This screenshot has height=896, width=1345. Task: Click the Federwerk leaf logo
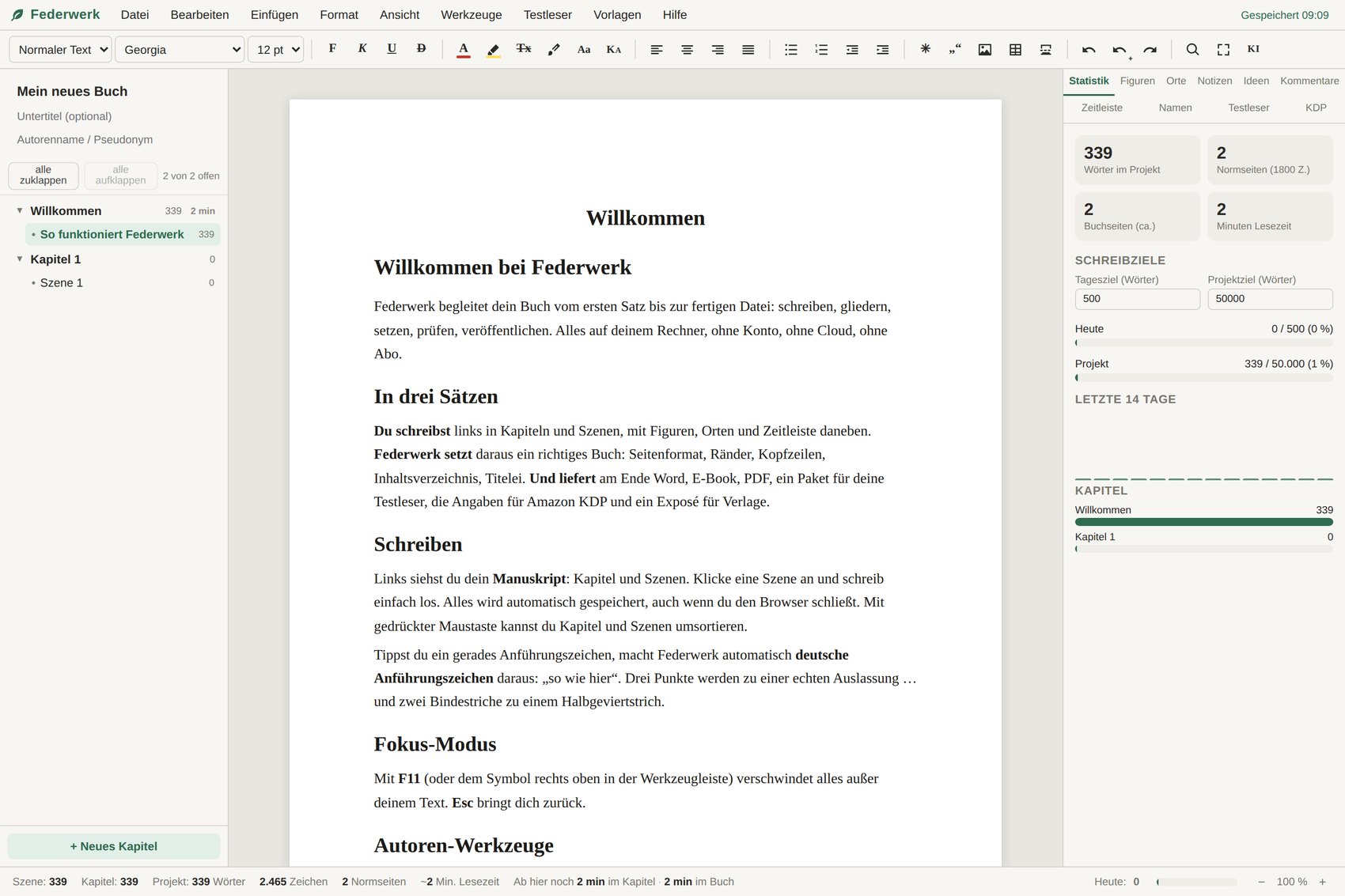pos(17,15)
